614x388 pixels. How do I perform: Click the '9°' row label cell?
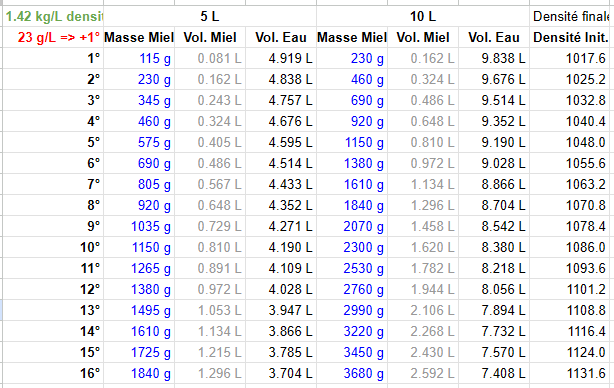click(x=53, y=226)
